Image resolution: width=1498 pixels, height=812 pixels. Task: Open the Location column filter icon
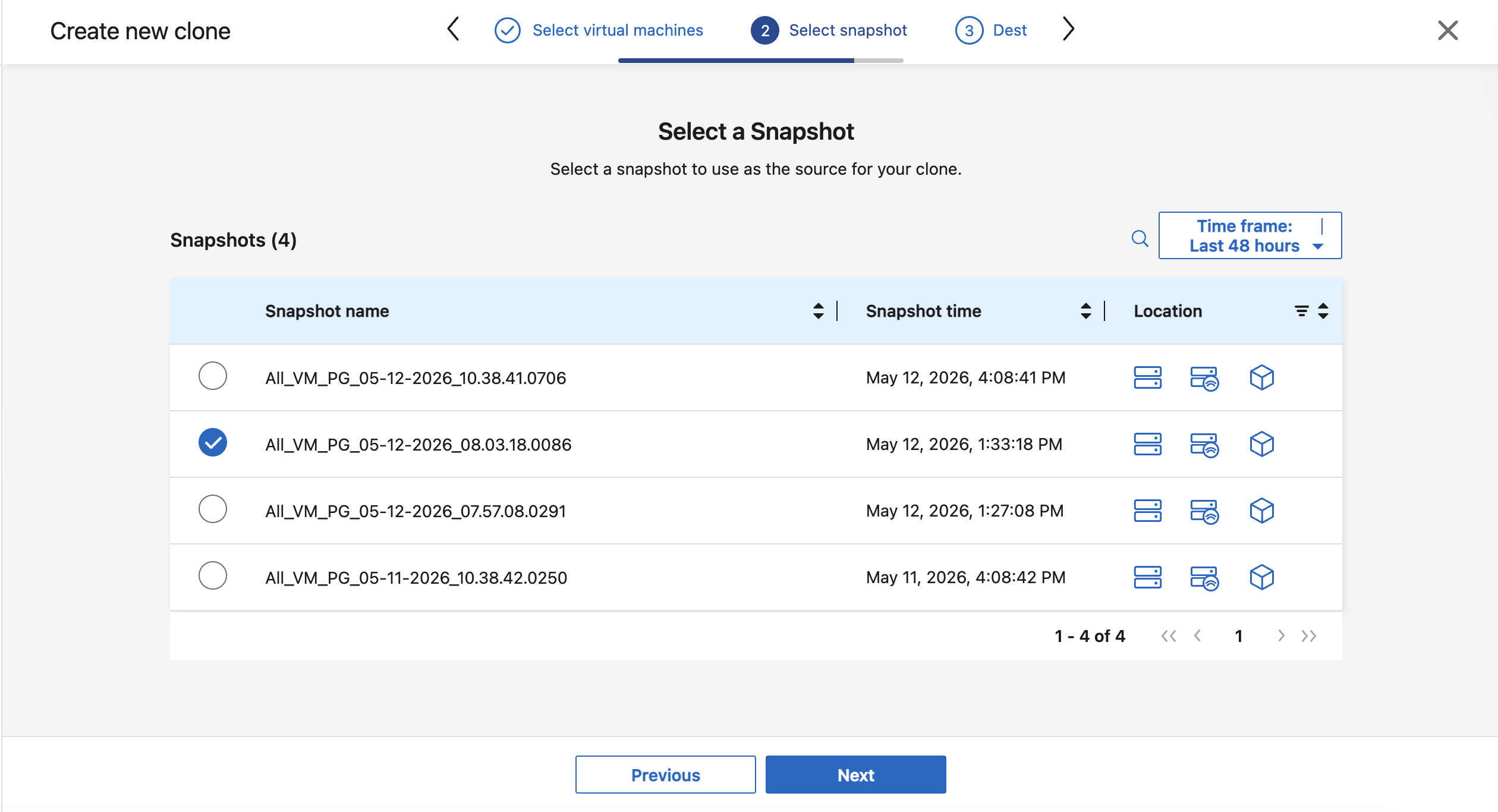1301,311
